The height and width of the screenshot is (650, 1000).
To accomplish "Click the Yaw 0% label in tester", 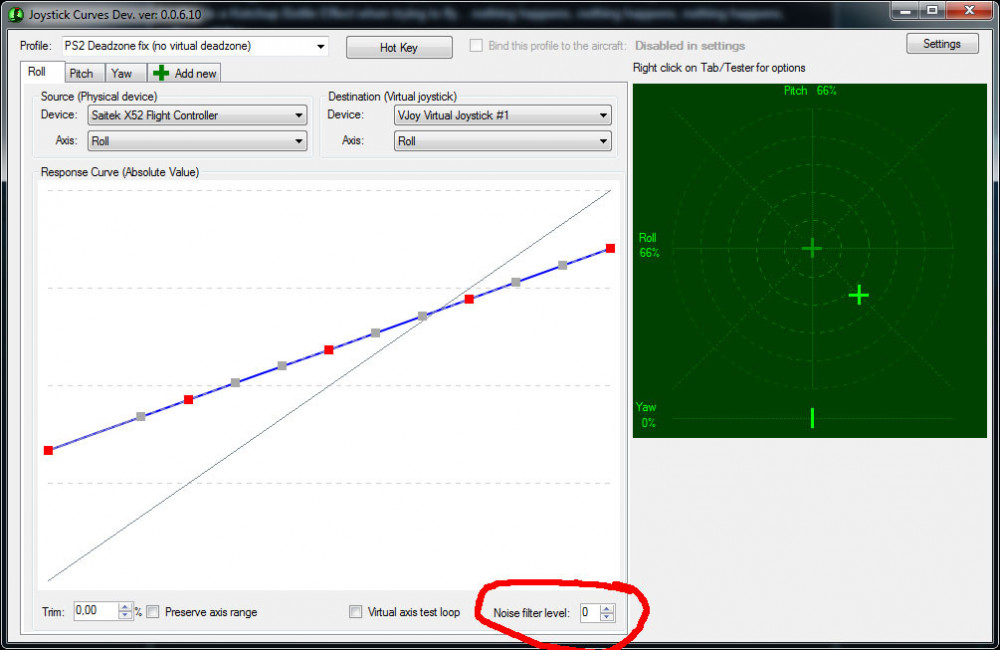I will 646,415.
